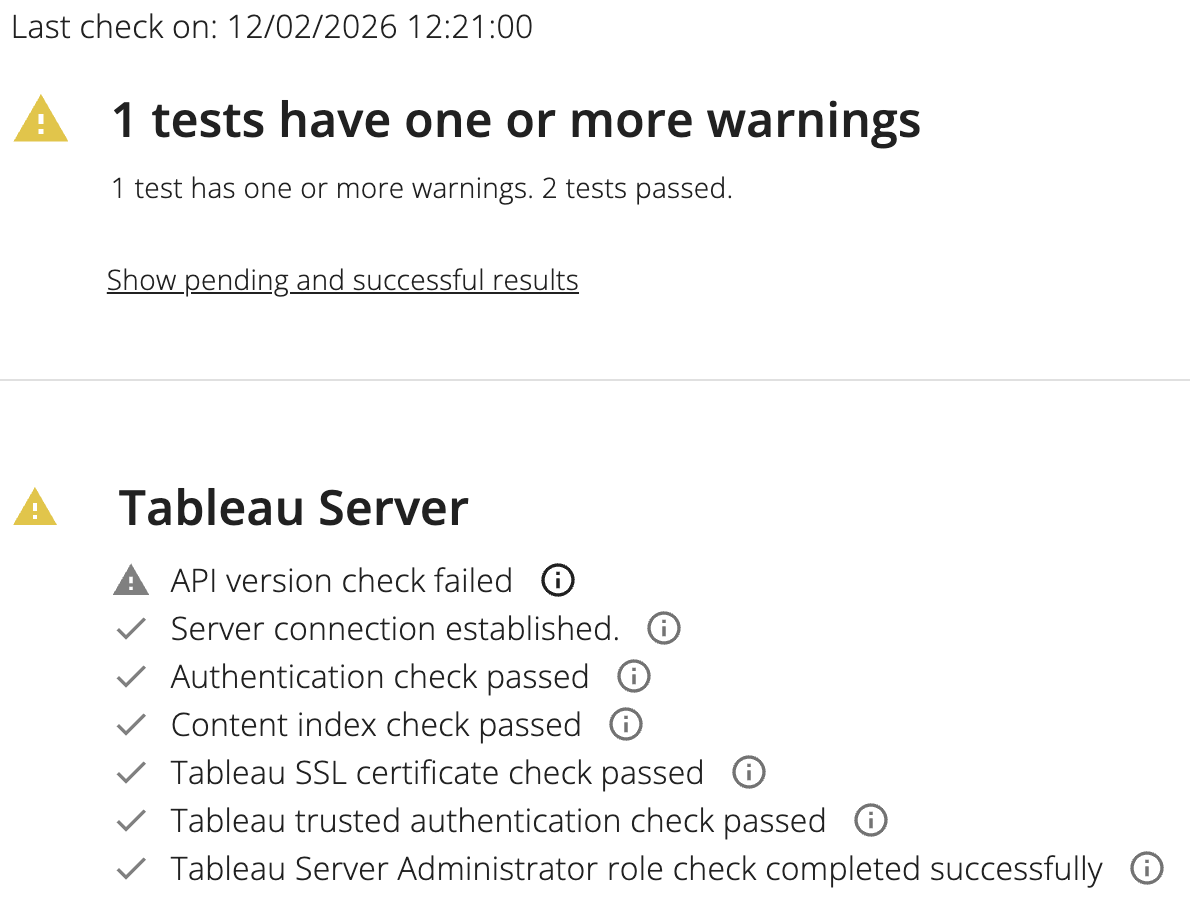Click checkmark beside Content index check passed
This screenshot has height=922, width=1190.
point(131,725)
